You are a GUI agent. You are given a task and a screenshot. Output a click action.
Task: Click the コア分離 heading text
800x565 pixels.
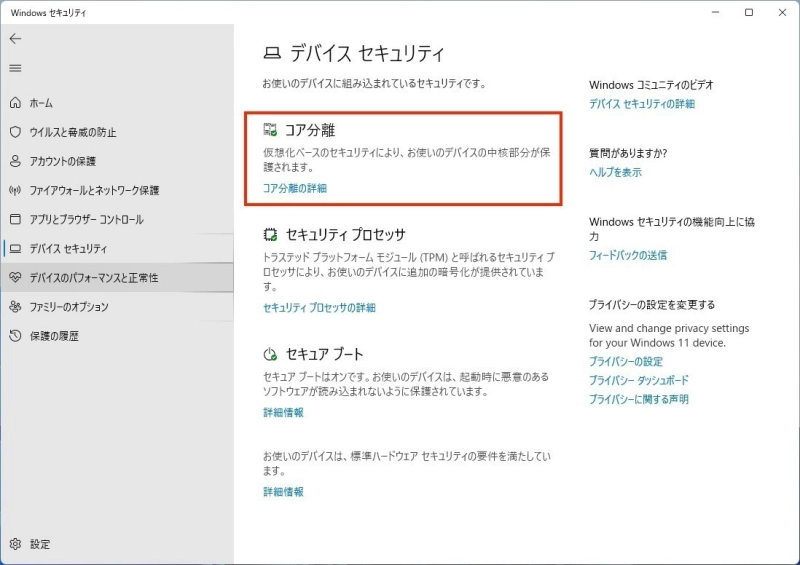(310, 130)
